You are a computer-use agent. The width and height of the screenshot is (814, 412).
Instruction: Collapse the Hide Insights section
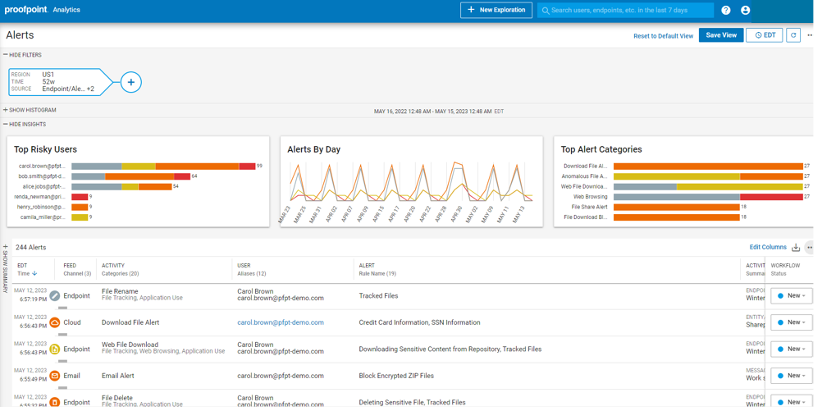pos(25,124)
